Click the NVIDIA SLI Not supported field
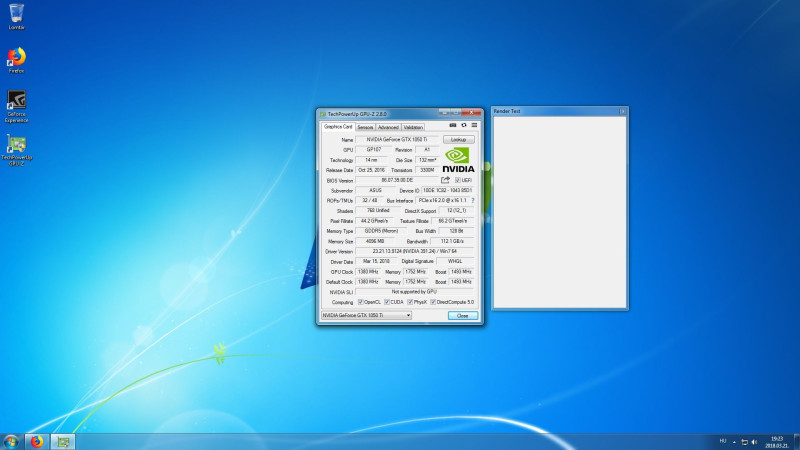 click(415, 292)
